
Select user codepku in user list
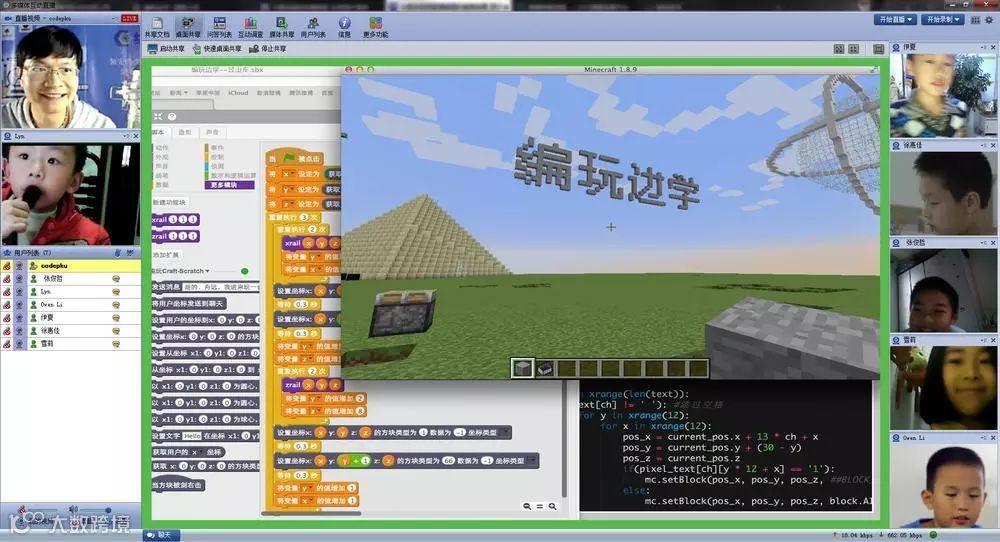pyautogui.click(x=70, y=265)
